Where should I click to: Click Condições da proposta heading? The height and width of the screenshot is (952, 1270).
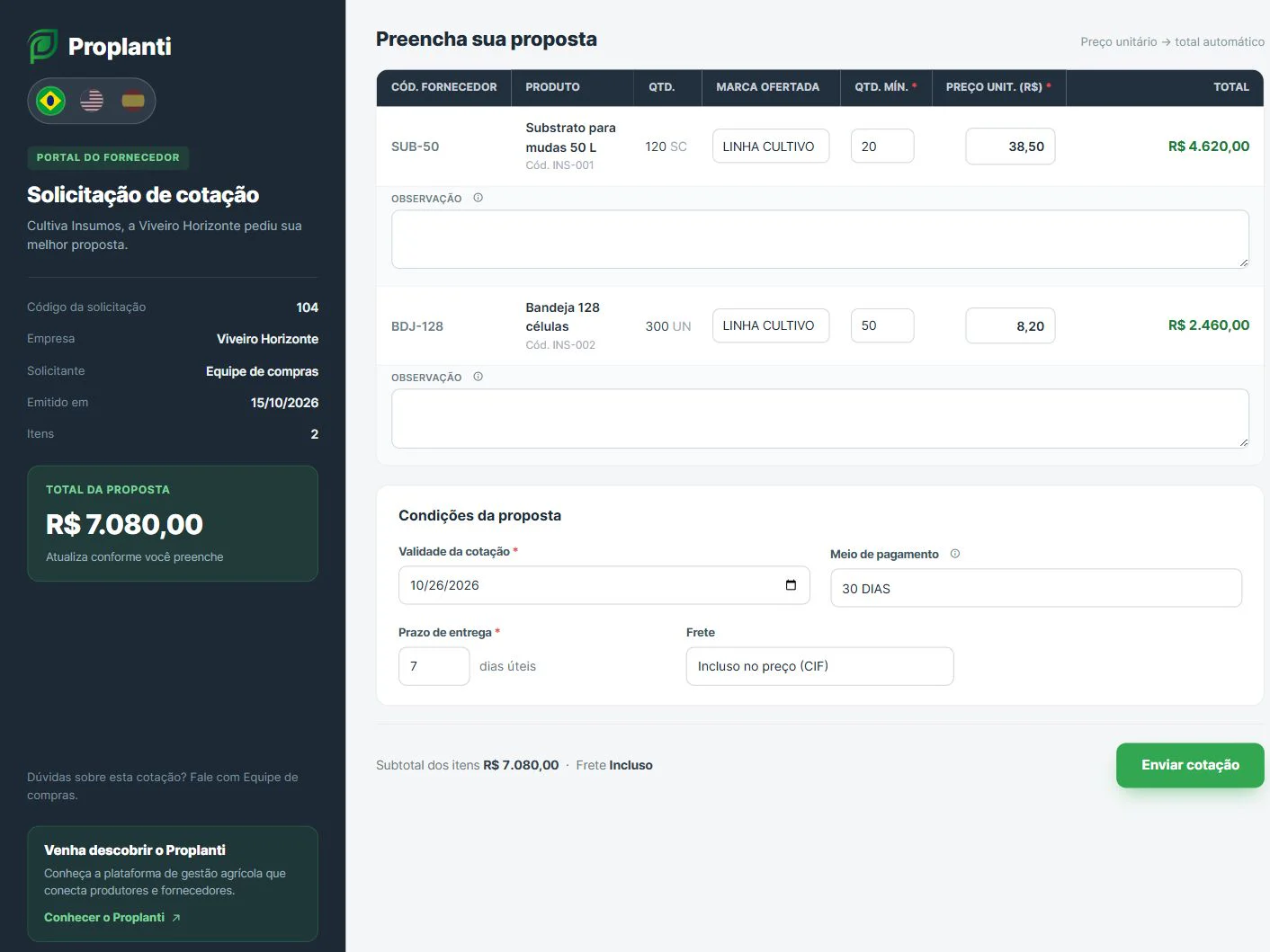click(479, 515)
